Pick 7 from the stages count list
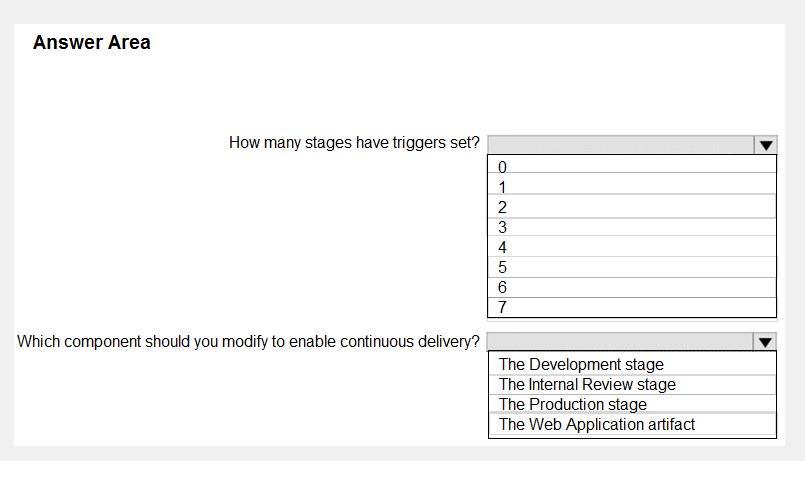 click(x=632, y=307)
